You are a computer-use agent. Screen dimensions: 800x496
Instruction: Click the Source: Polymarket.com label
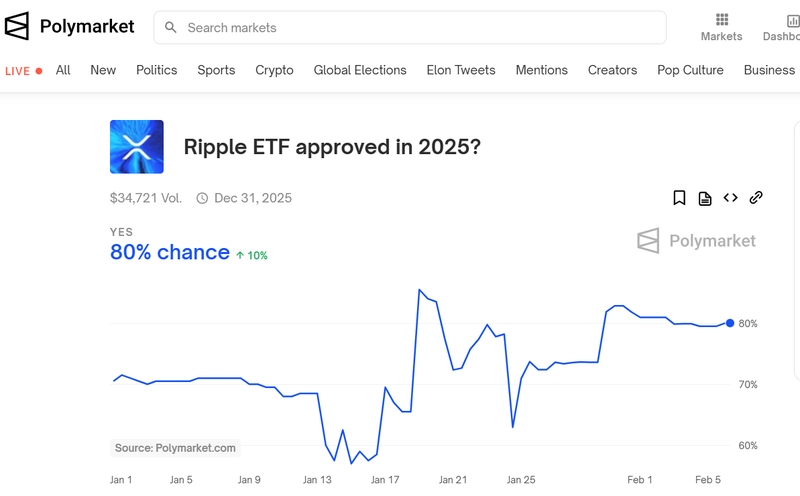pos(175,448)
